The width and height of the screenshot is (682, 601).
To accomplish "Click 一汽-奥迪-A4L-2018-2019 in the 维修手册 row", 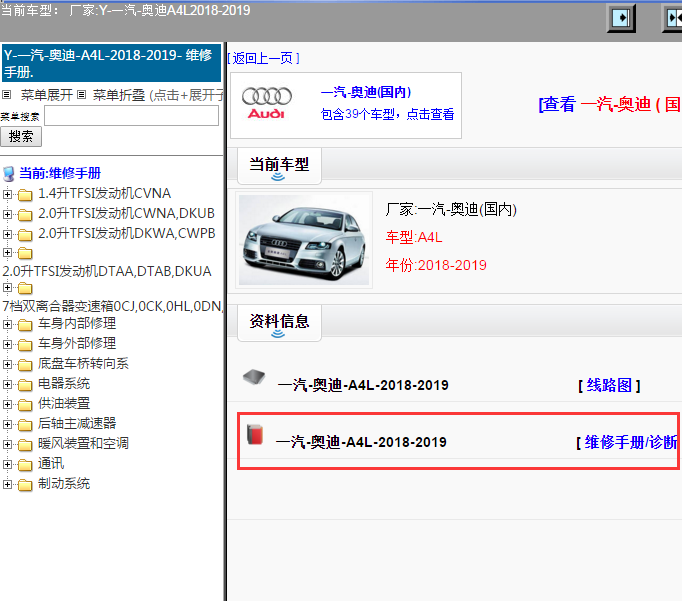I will (x=361, y=442).
